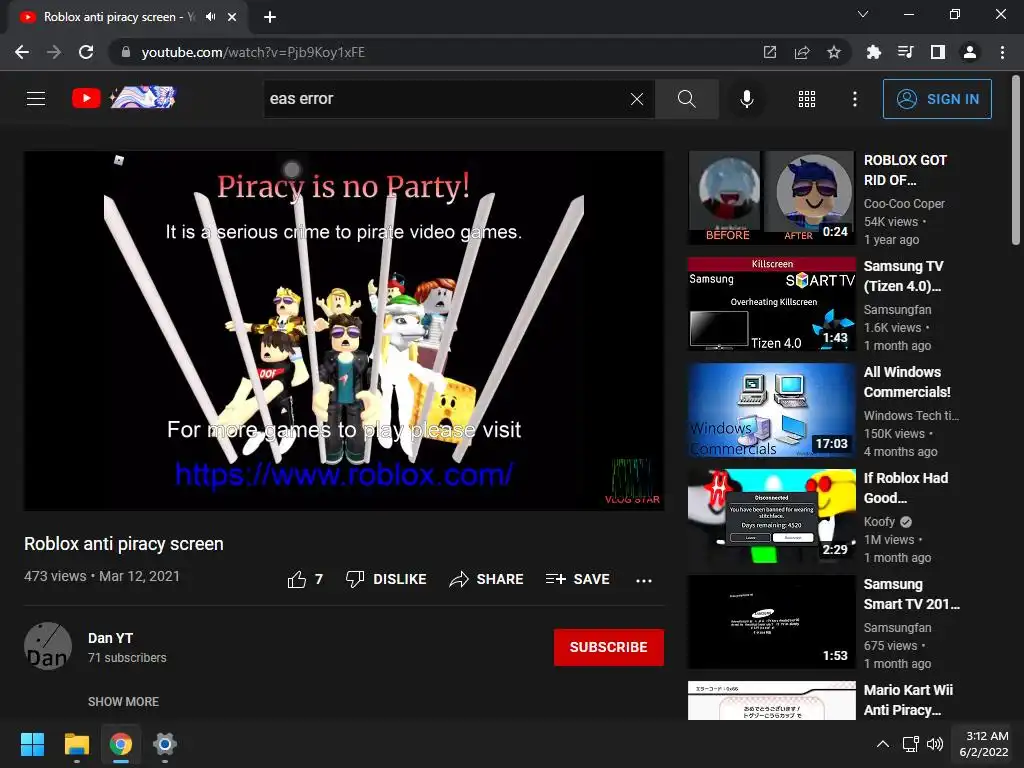Open the 'ROBLOX GOT RID OF...' title link
Viewport: 1024px width, 768px height.
tap(905, 170)
